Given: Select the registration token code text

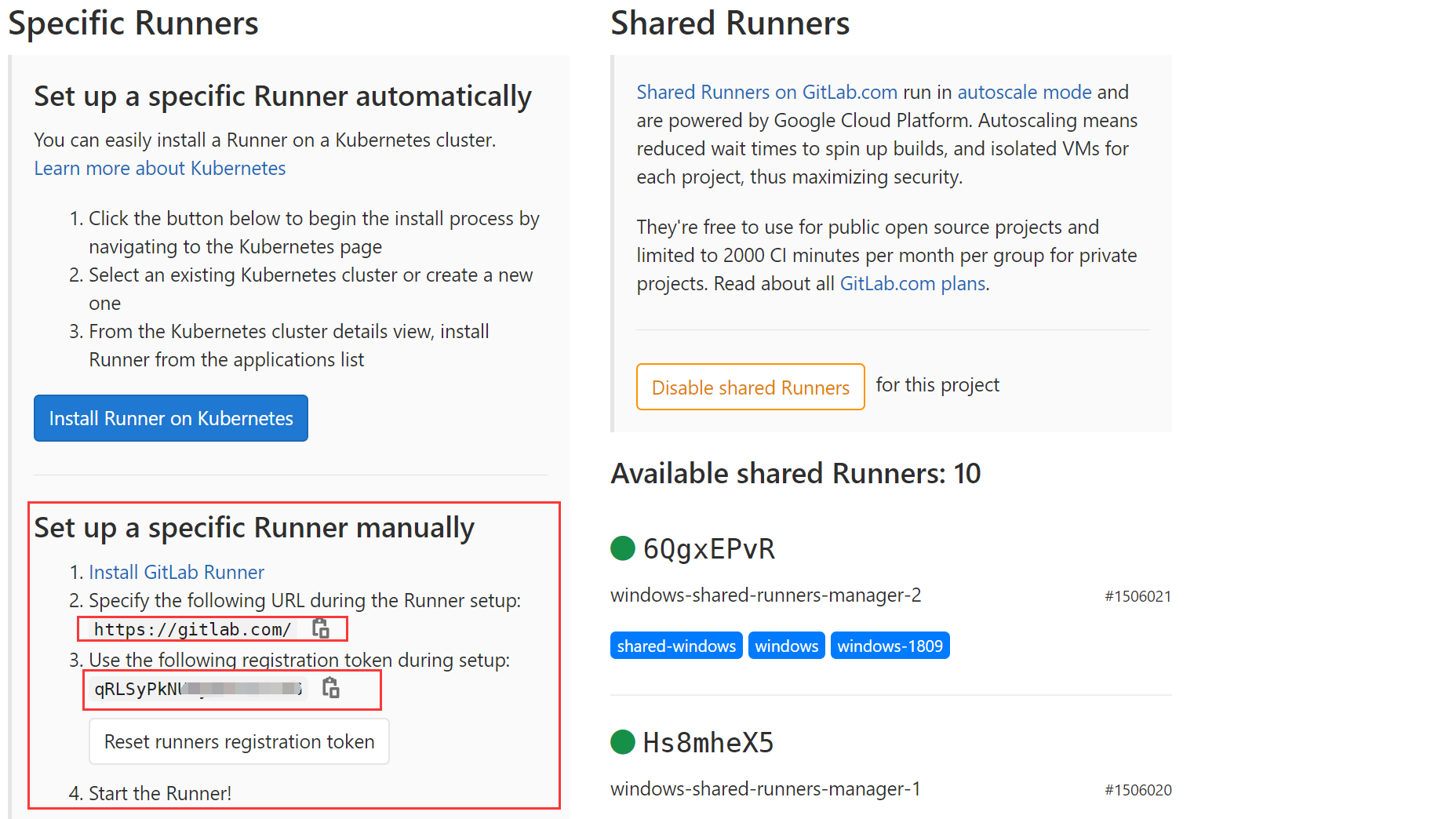Looking at the screenshot, I should click(198, 689).
